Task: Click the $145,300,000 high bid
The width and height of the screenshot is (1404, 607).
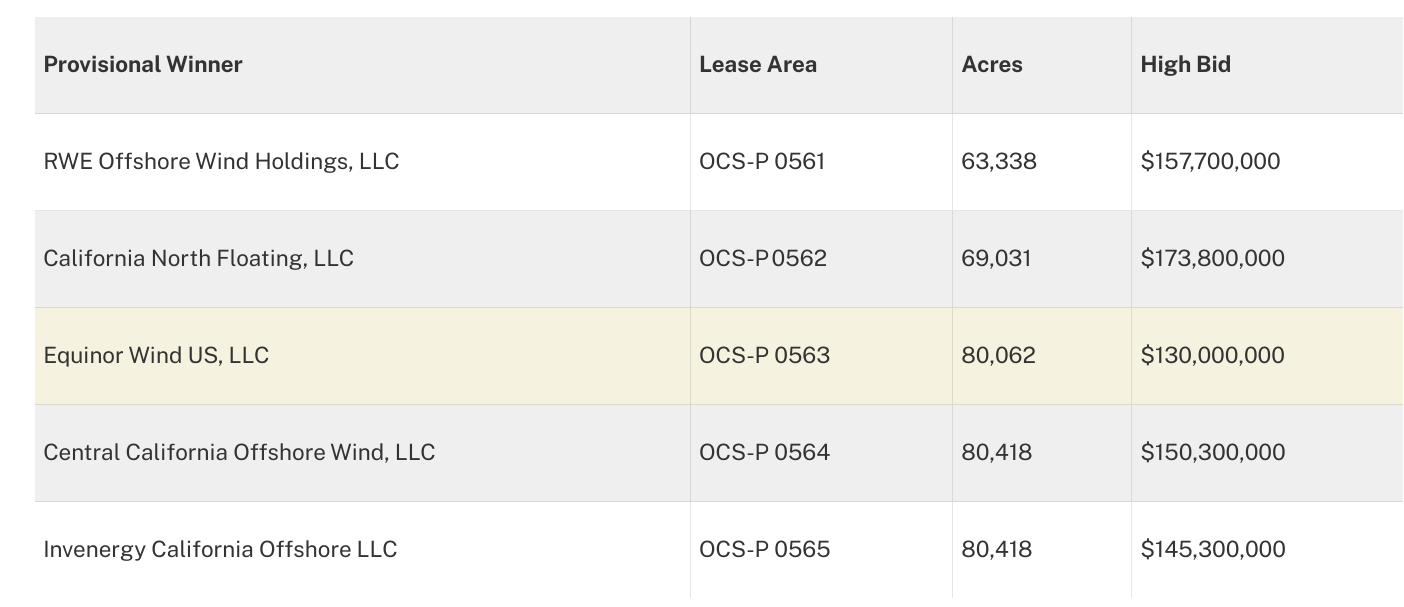Action: click(x=1212, y=550)
